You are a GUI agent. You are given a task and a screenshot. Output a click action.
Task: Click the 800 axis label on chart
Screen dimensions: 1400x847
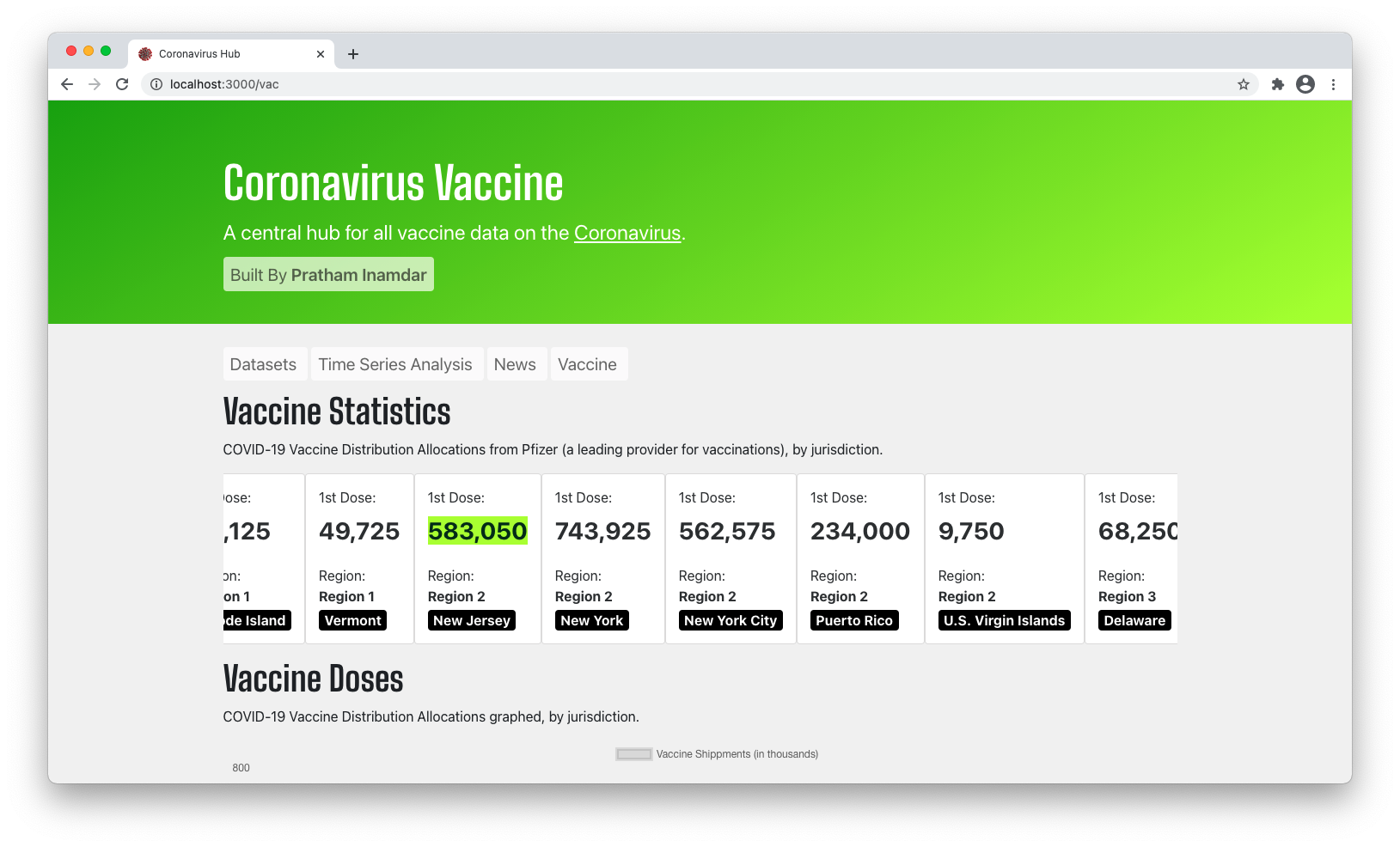coord(241,768)
